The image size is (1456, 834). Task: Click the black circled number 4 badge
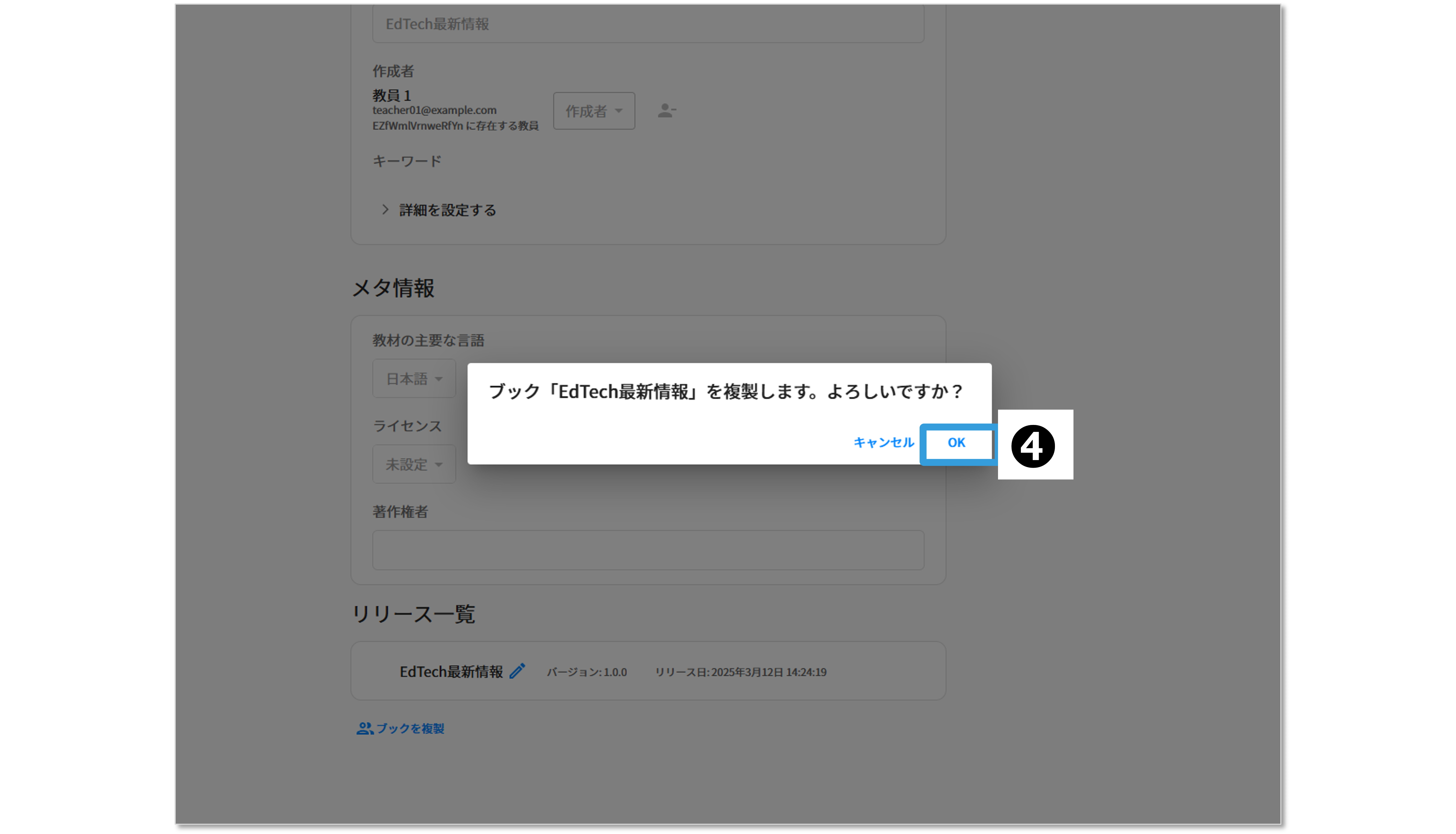click(1033, 446)
